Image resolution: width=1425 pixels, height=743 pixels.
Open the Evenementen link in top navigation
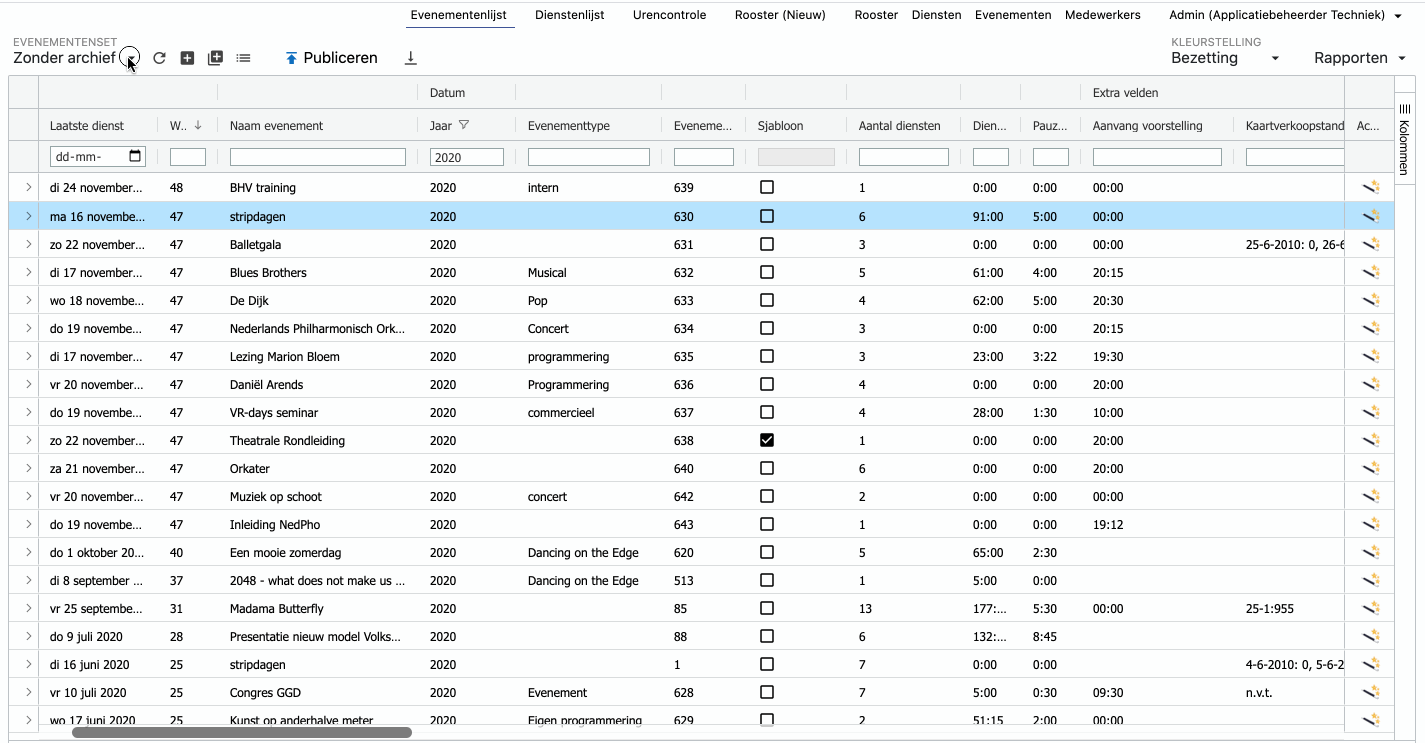1013,15
